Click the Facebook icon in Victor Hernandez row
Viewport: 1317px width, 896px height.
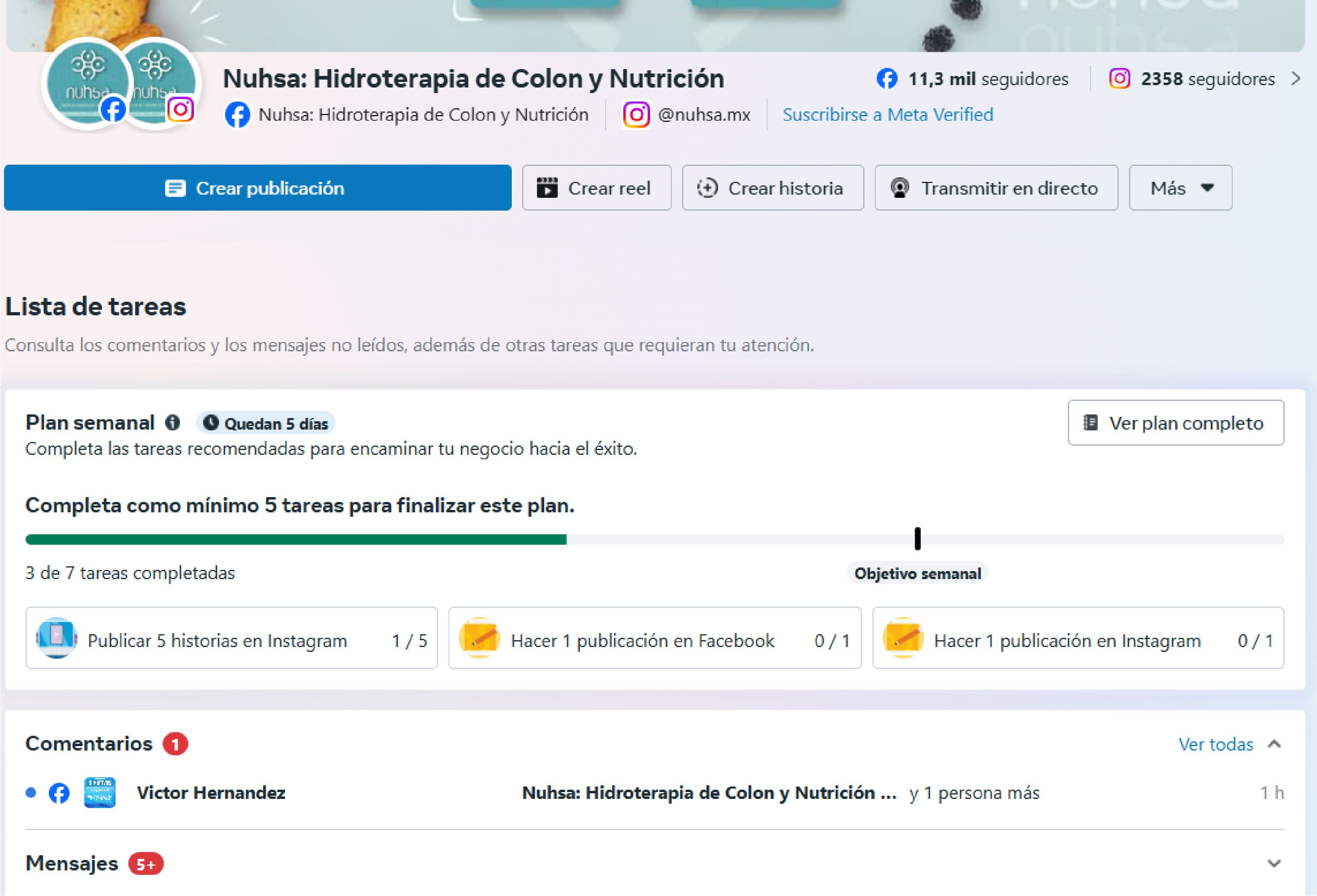pyautogui.click(x=59, y=793)
